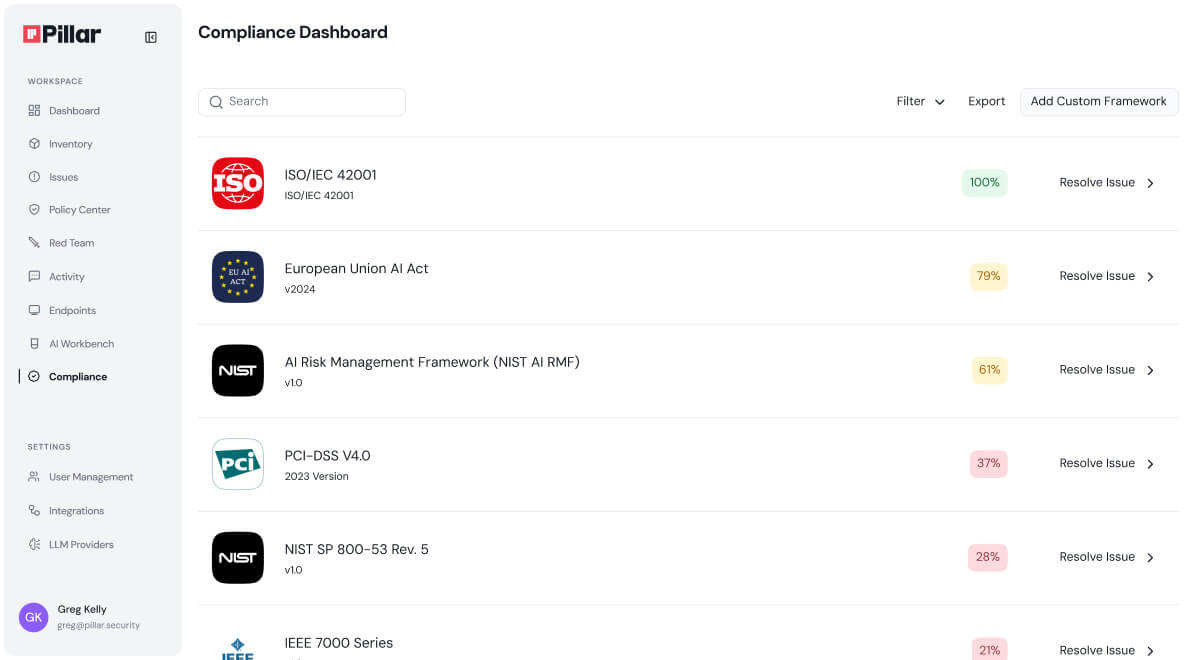1200x660 pixels.
Task: Select the Compliance menu item
Action: (x=78, y=377)
